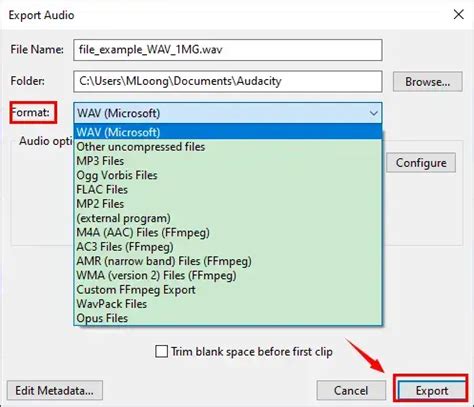Screen dimensions: 474x407
Task: Choose FLAC Files export format
Action: click(228, 190)
